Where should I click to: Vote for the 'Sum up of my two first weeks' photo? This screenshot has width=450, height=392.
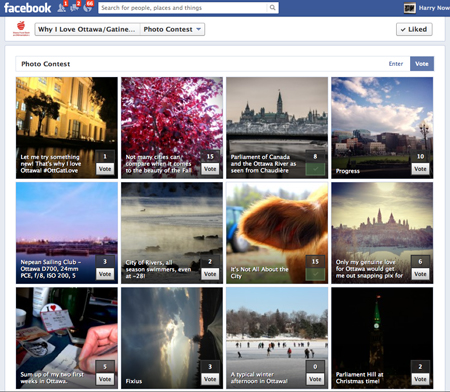(105, 379)
